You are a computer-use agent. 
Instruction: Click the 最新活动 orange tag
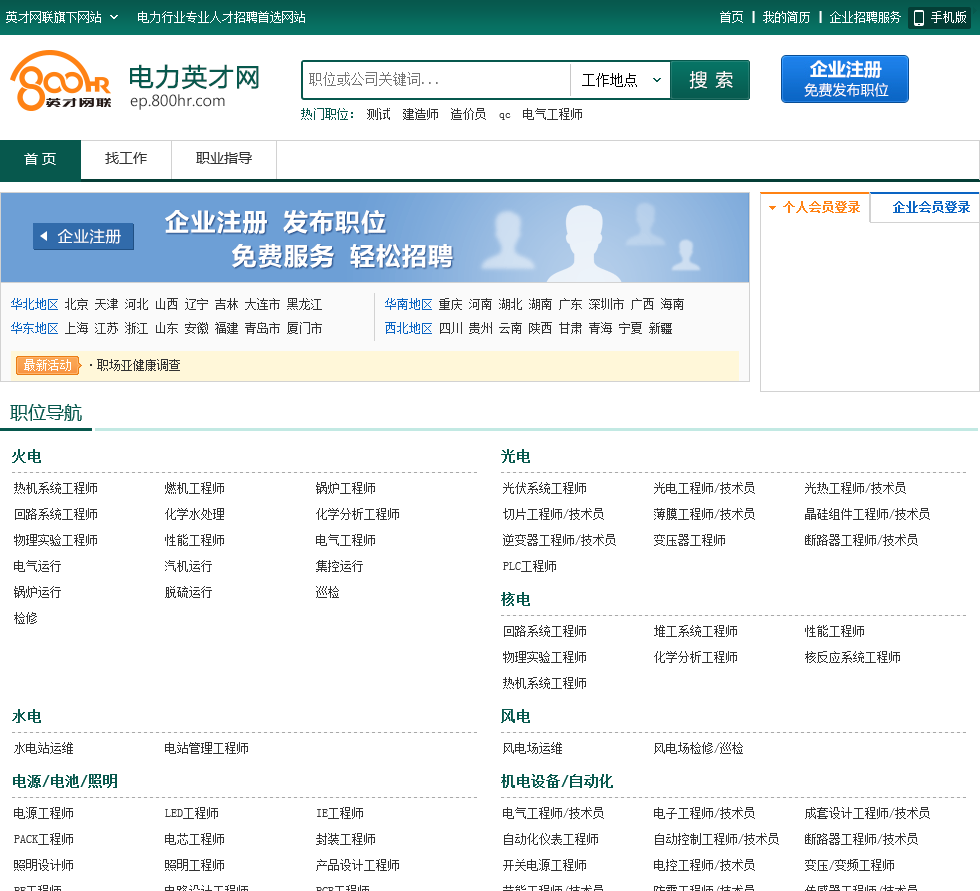click(47, 365)
